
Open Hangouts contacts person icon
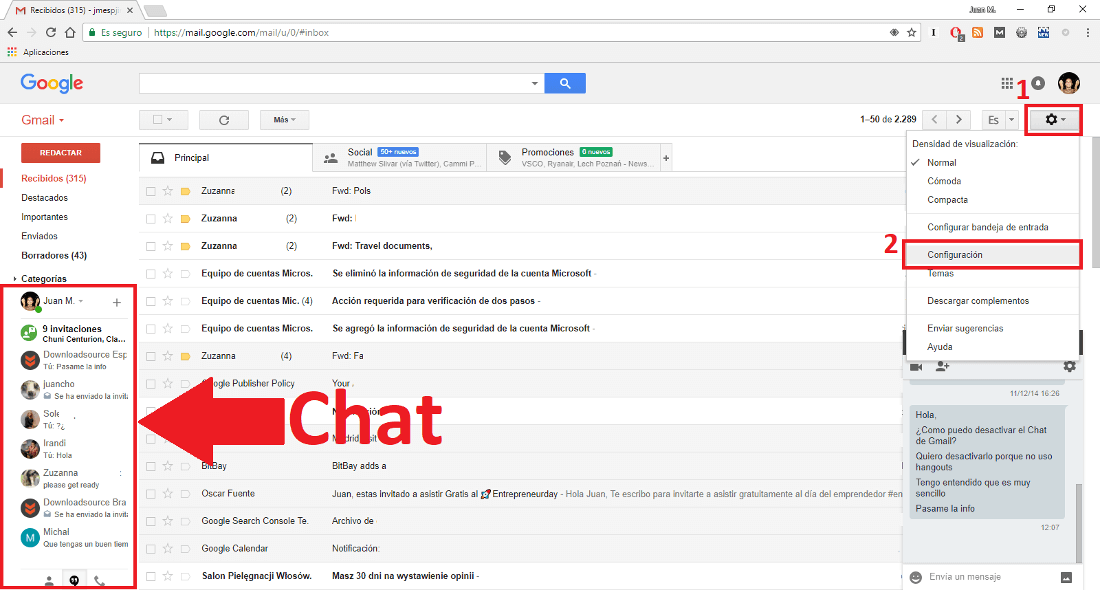click(49, 581)
